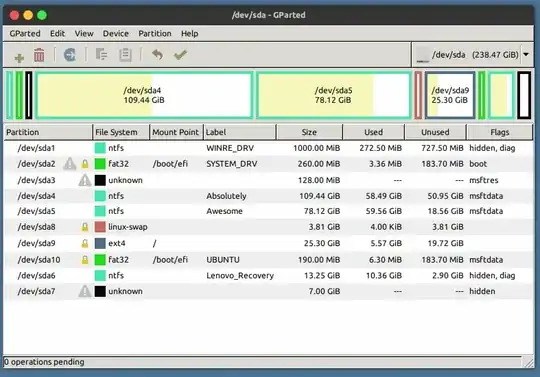Select the /dev/sda4 graphical partition block
Image resolution: width=540 pixels, height=377 pixels.
tap(144, 95)
